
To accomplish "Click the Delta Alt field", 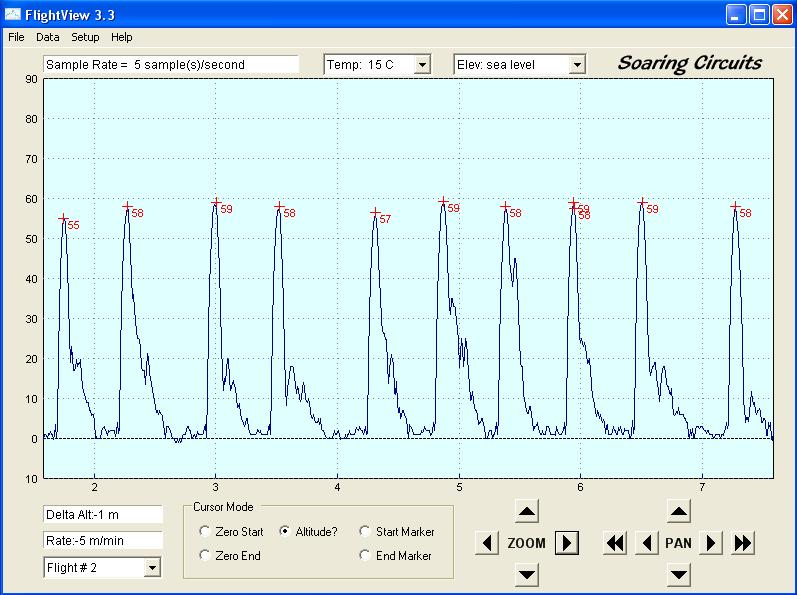I will pyautogui.click(x=103, y=514).
